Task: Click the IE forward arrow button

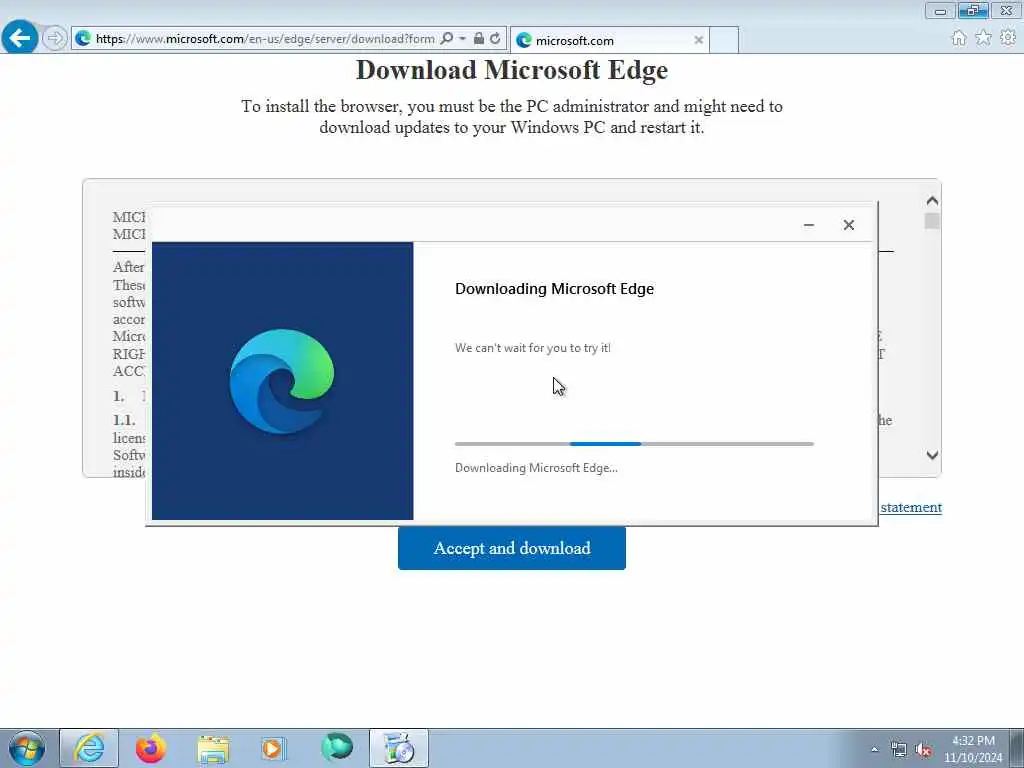Action: pos(55,39)
